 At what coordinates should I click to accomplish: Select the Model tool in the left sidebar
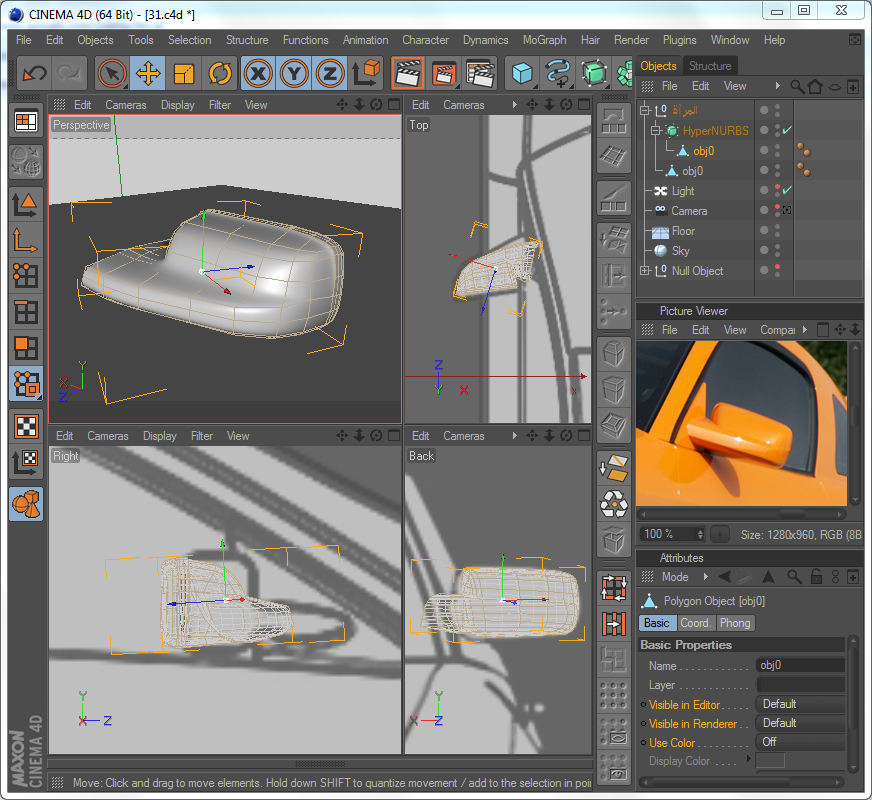(26, 204)
